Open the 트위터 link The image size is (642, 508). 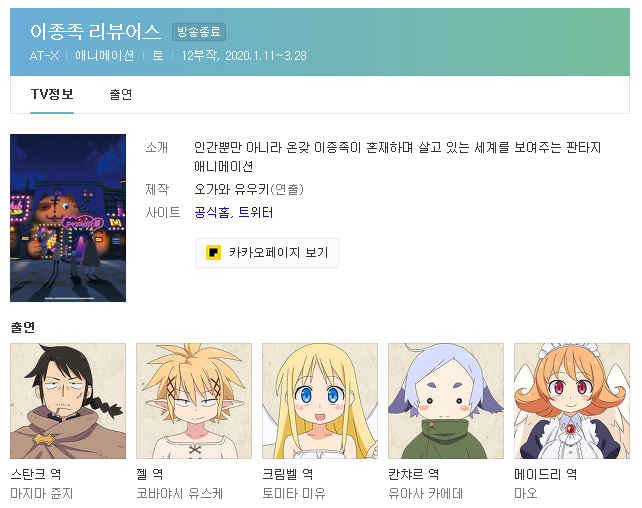pyautogui.click(x=255, y=212)
